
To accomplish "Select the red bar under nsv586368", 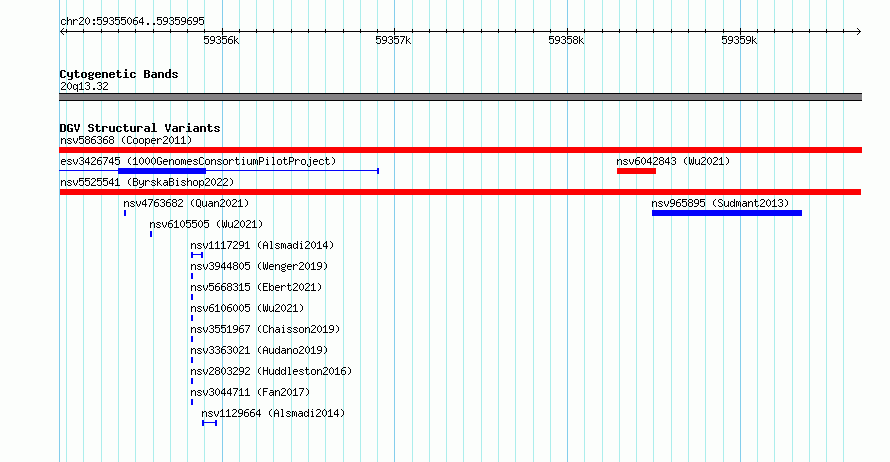I will click(x=460, y=150).
